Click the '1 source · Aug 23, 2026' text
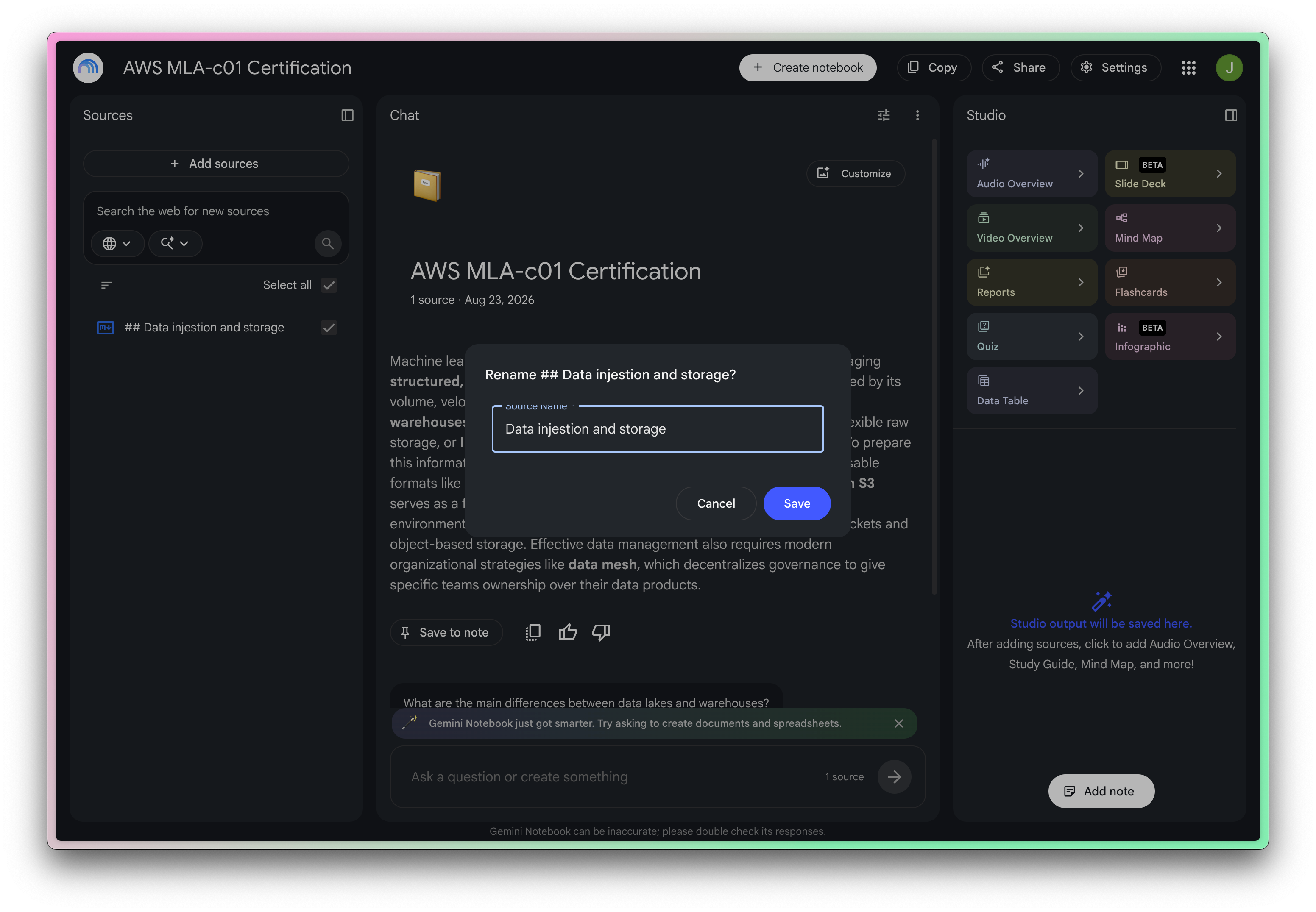1316x912 pixels. click(471, 300)
